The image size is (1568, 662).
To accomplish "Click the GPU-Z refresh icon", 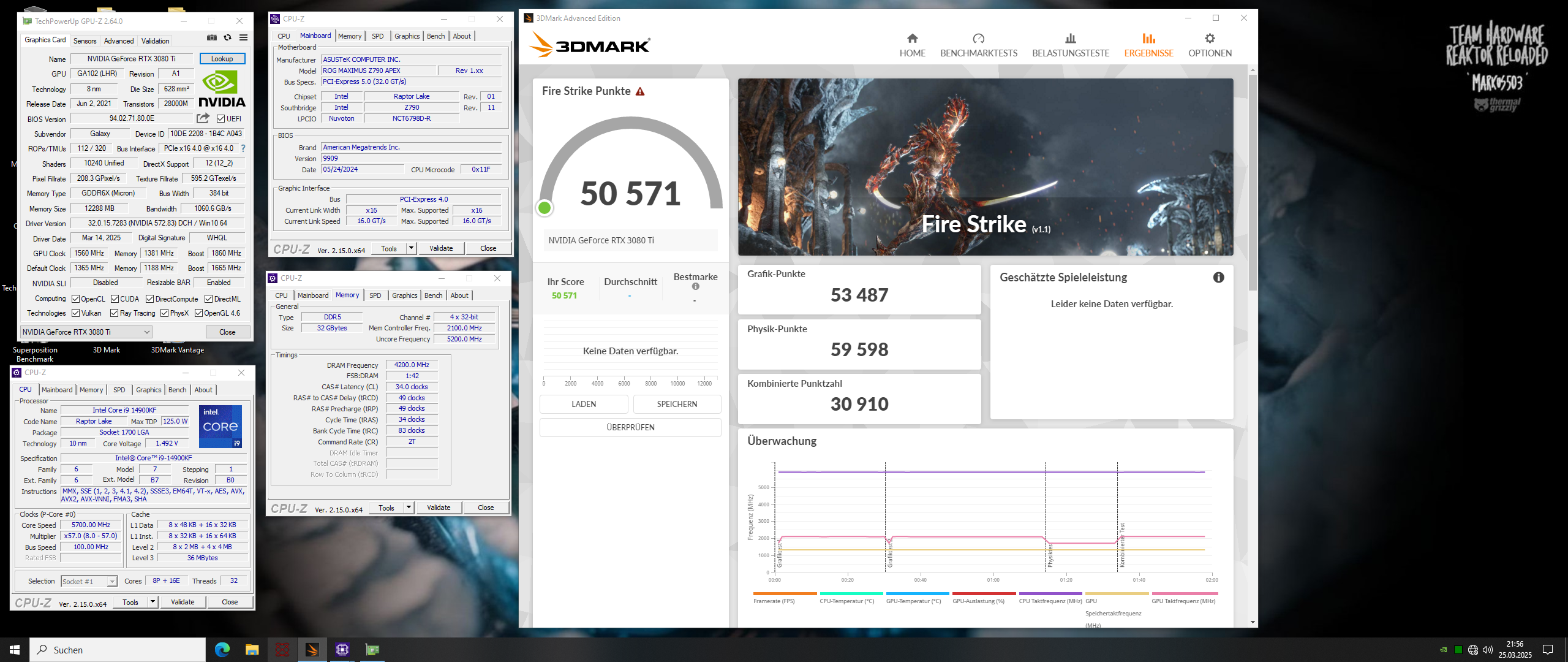I will (x=227, y=37).
